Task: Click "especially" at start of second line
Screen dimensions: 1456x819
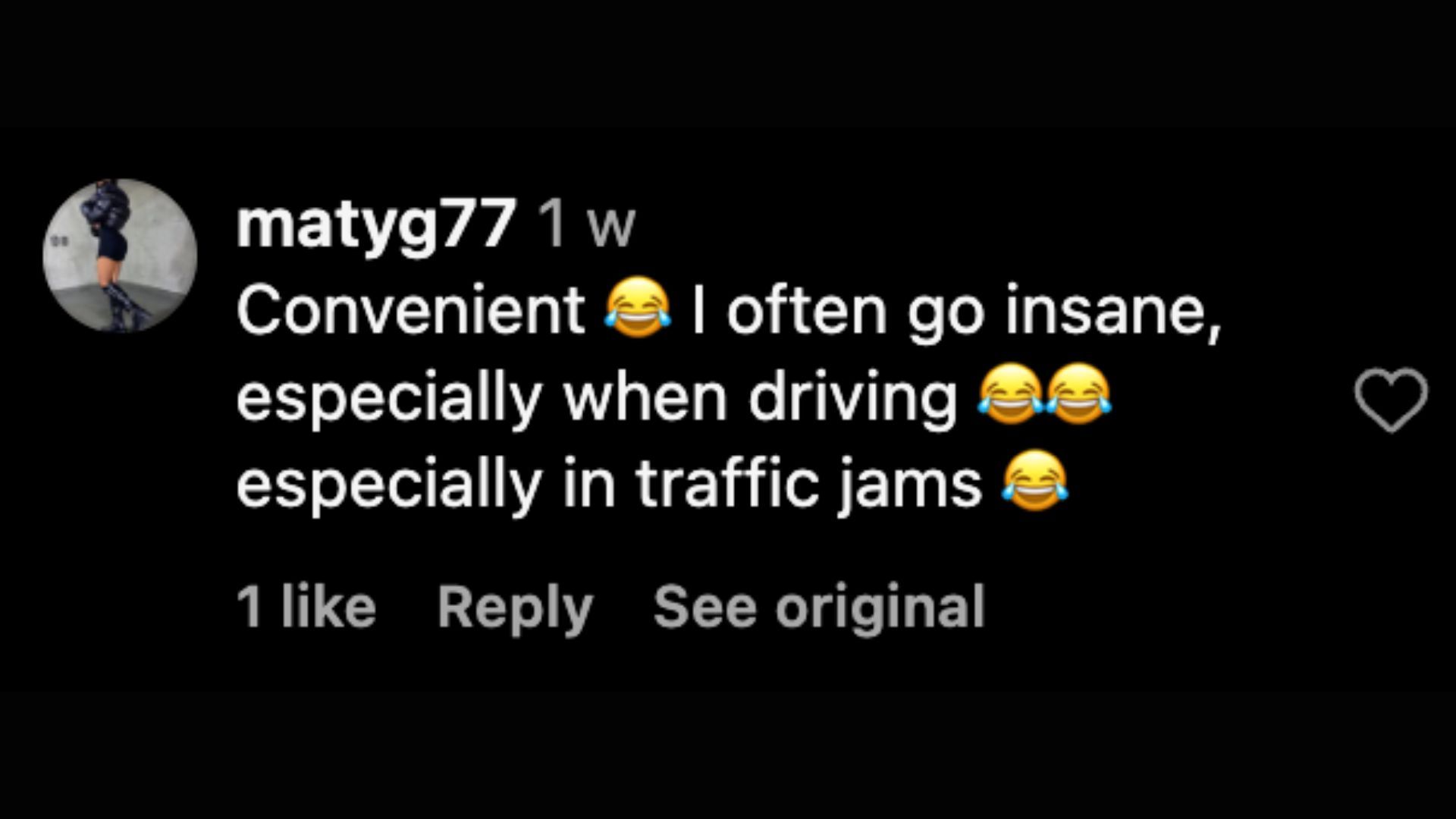Action: click(390, 400)
